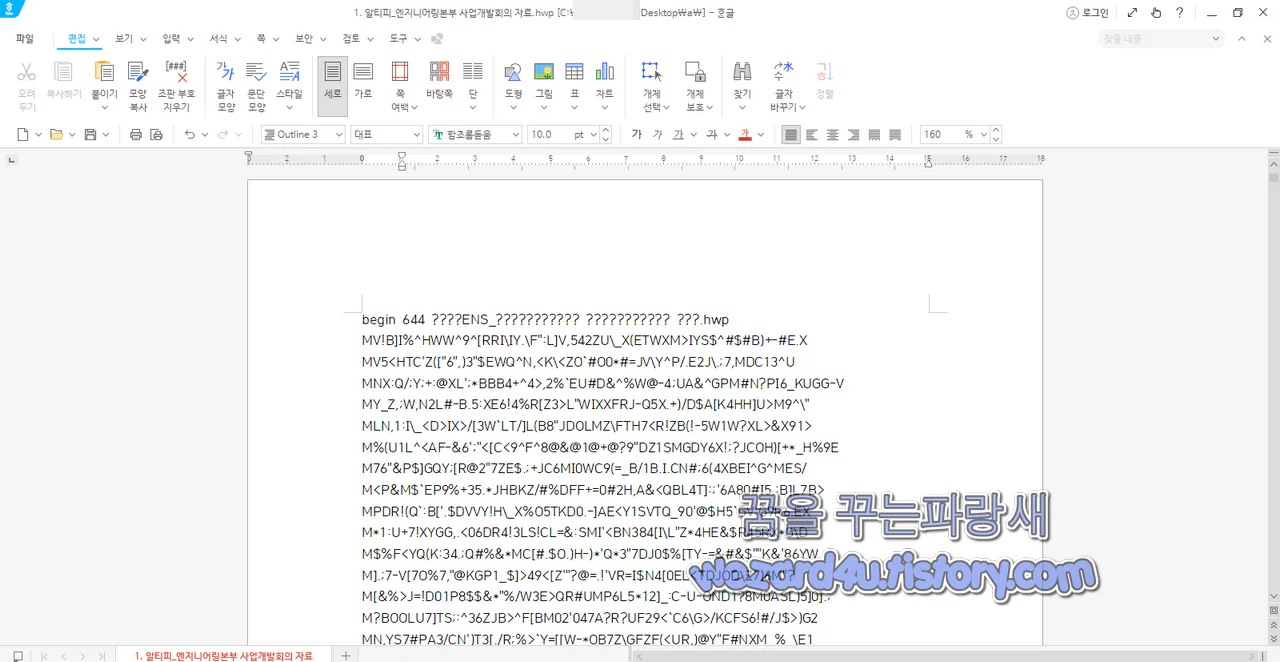
Task: Open the 입력 (Insert) menu
Action: point(171,38)
